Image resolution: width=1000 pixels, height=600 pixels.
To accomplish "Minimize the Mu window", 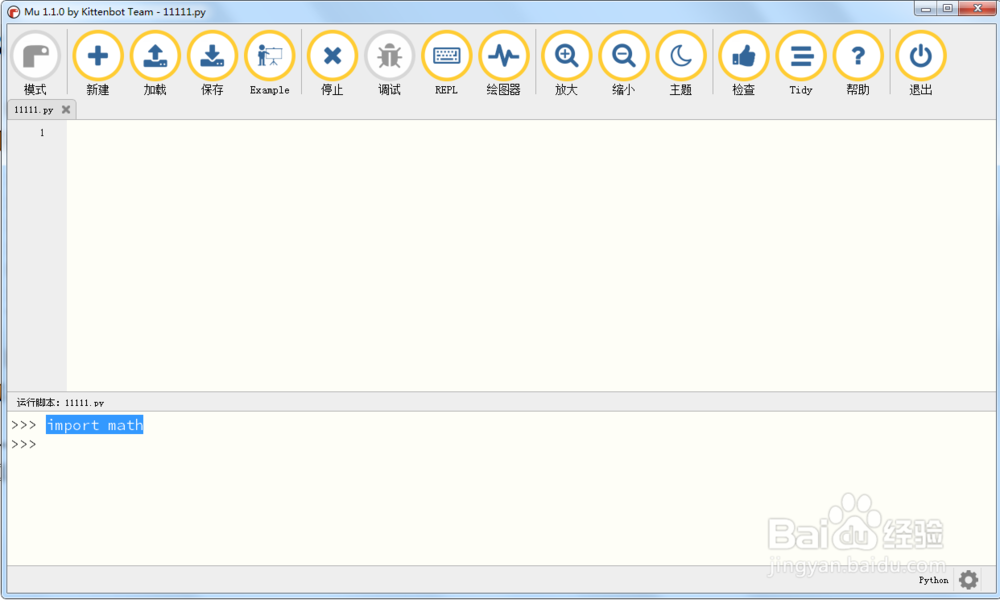I will [x=925, y=8].
